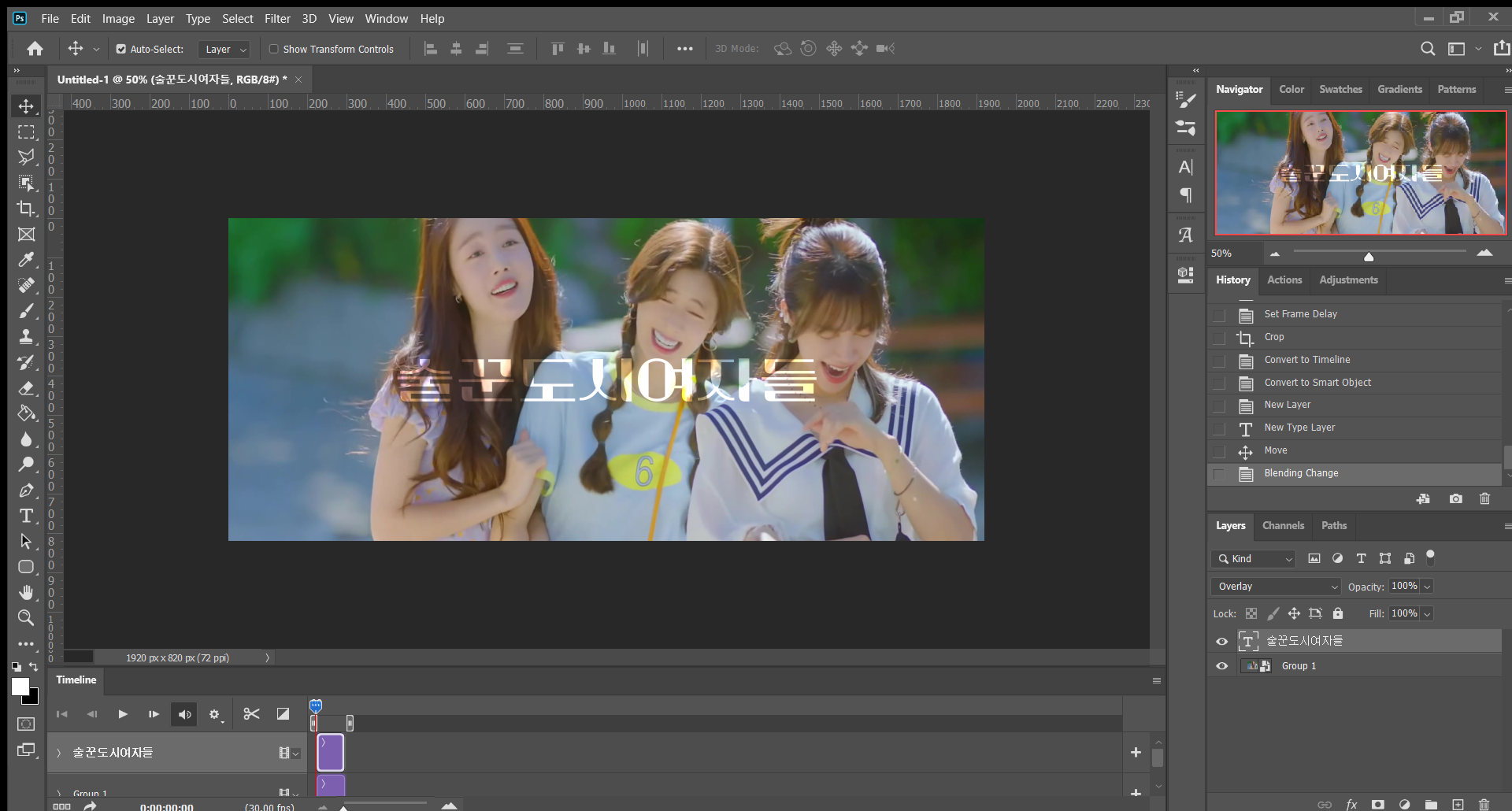This screenshot has height=811, width=1512.
Task: Open the Fill value dropdown arrow
Action: (1427, 613)
